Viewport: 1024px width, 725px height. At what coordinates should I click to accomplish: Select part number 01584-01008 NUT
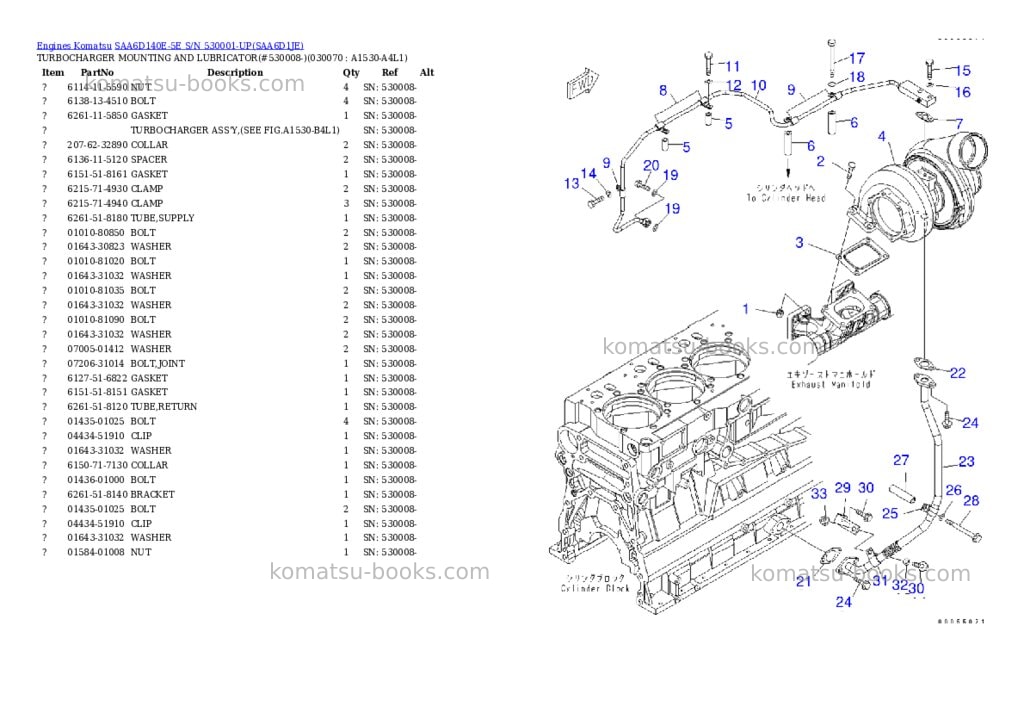pos(109,553)
